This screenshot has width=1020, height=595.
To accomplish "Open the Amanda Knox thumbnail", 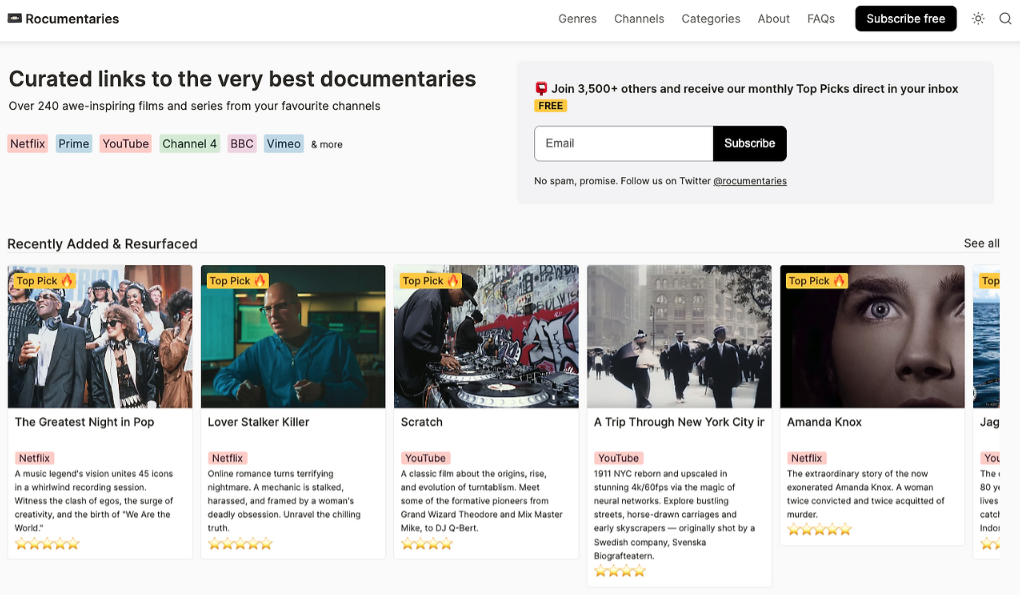I will [872, 336].
